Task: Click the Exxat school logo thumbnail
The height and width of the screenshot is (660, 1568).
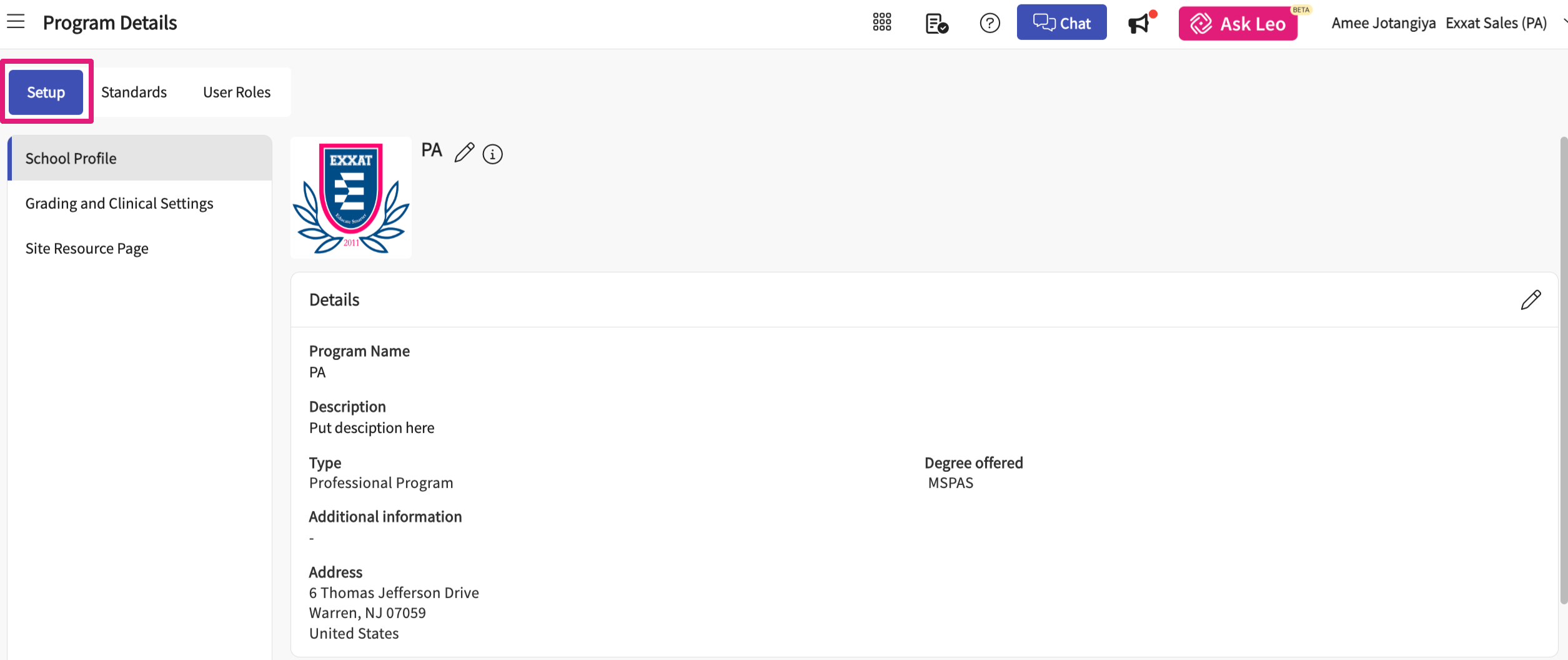Action: click(x=351, y=197)
